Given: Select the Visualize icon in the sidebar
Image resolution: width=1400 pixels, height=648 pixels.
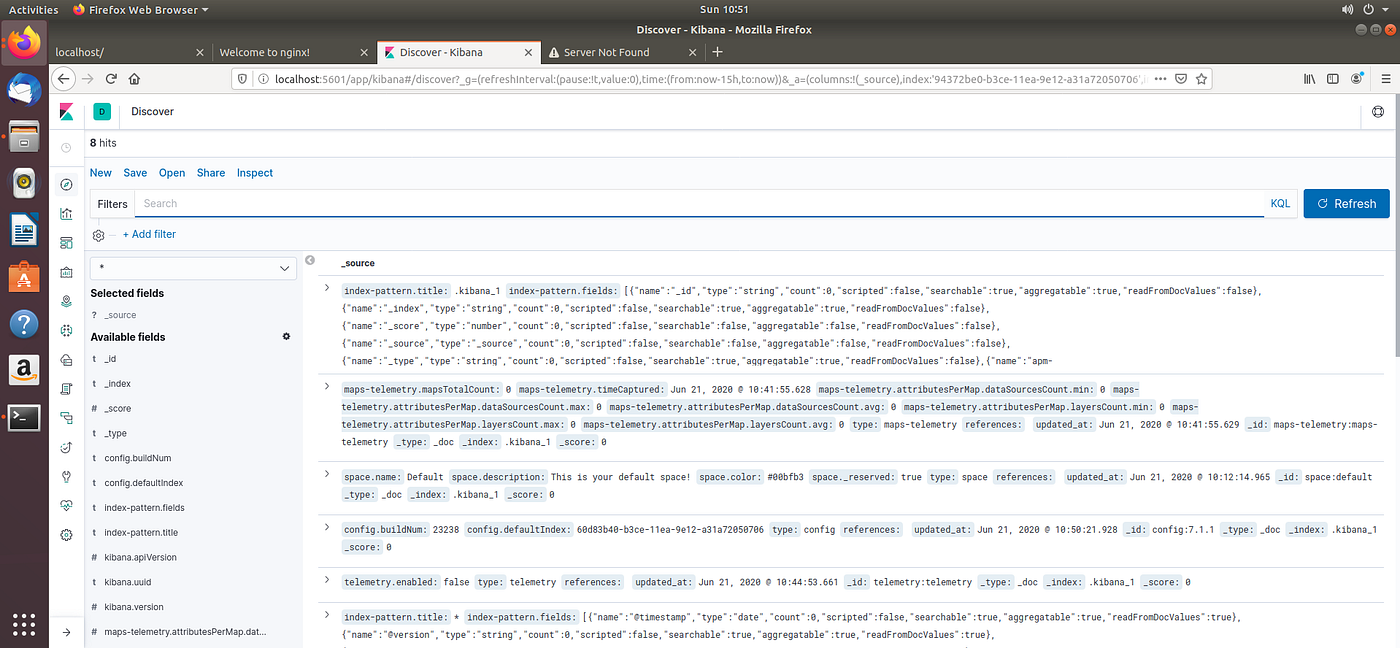Looking at the screenshot, I should (x=65, y=213).
